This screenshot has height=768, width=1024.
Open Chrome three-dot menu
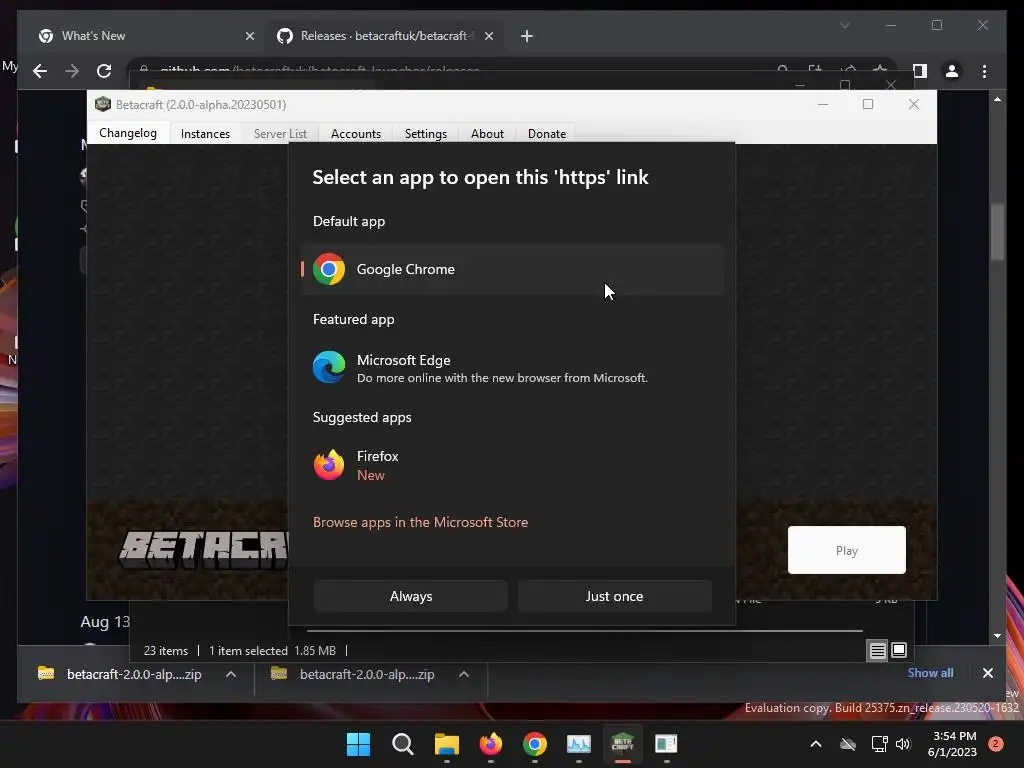(984, 71)
